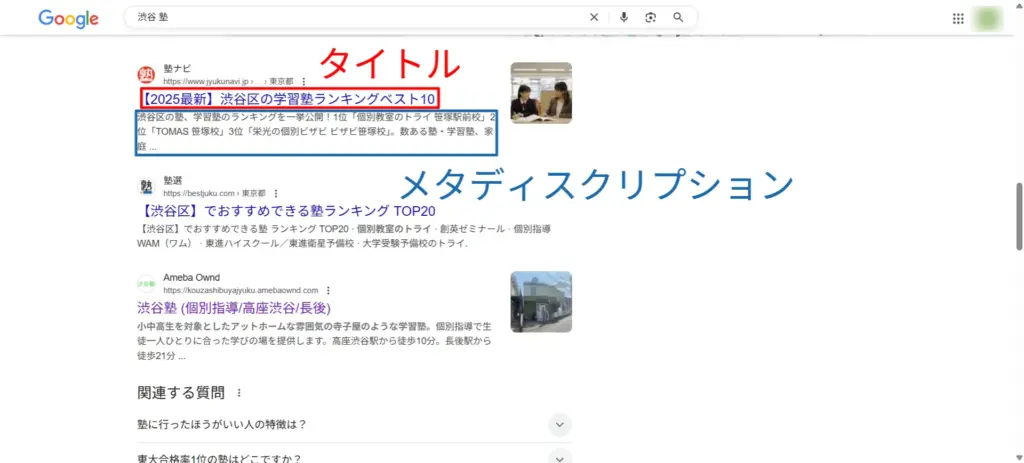Click the 塾選 site name text
Screen dimensions: 1024x463
(x=172, y=180)
